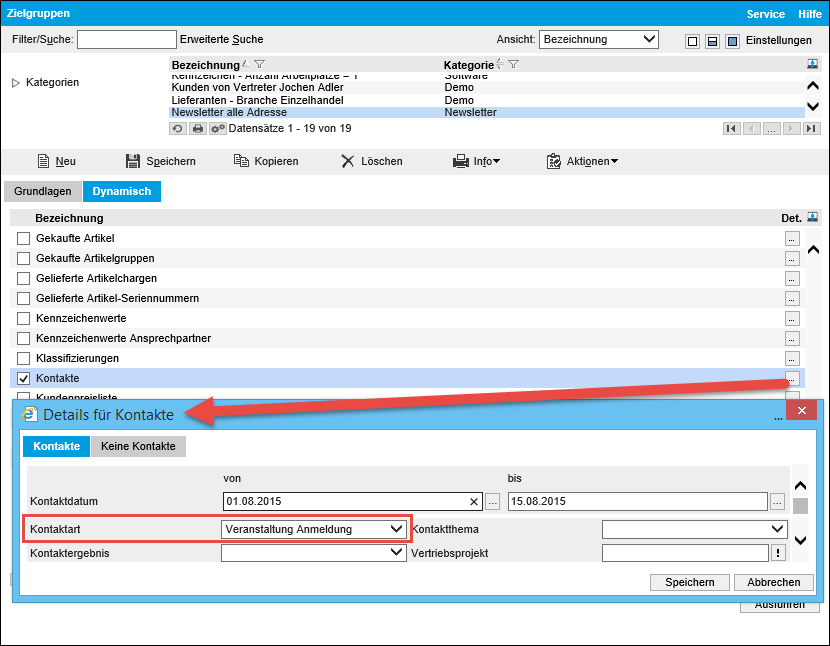
Task: Click filter funnel icon next to Kategorie
Action: coord(513,65)
